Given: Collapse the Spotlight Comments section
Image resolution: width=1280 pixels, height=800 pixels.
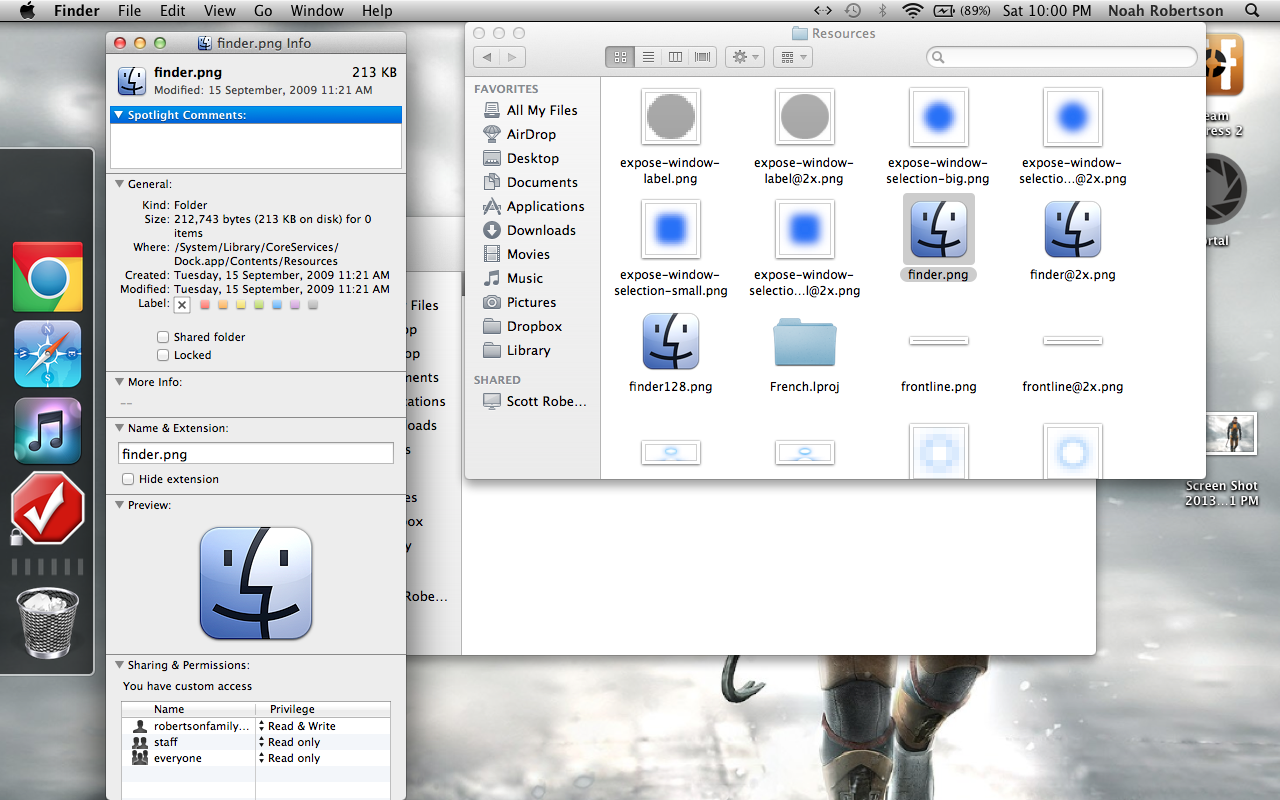Looking at the screenshot, I should [119, 115].
